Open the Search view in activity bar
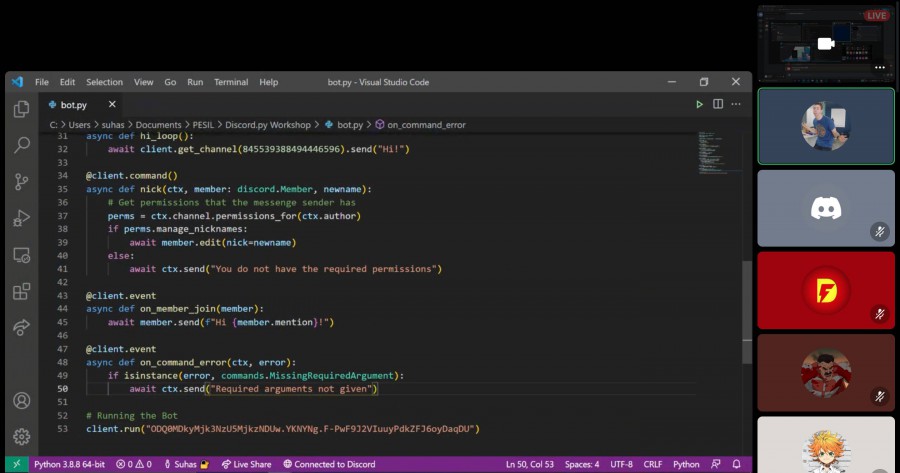This screenshot has width=900, height=473. 21,145
